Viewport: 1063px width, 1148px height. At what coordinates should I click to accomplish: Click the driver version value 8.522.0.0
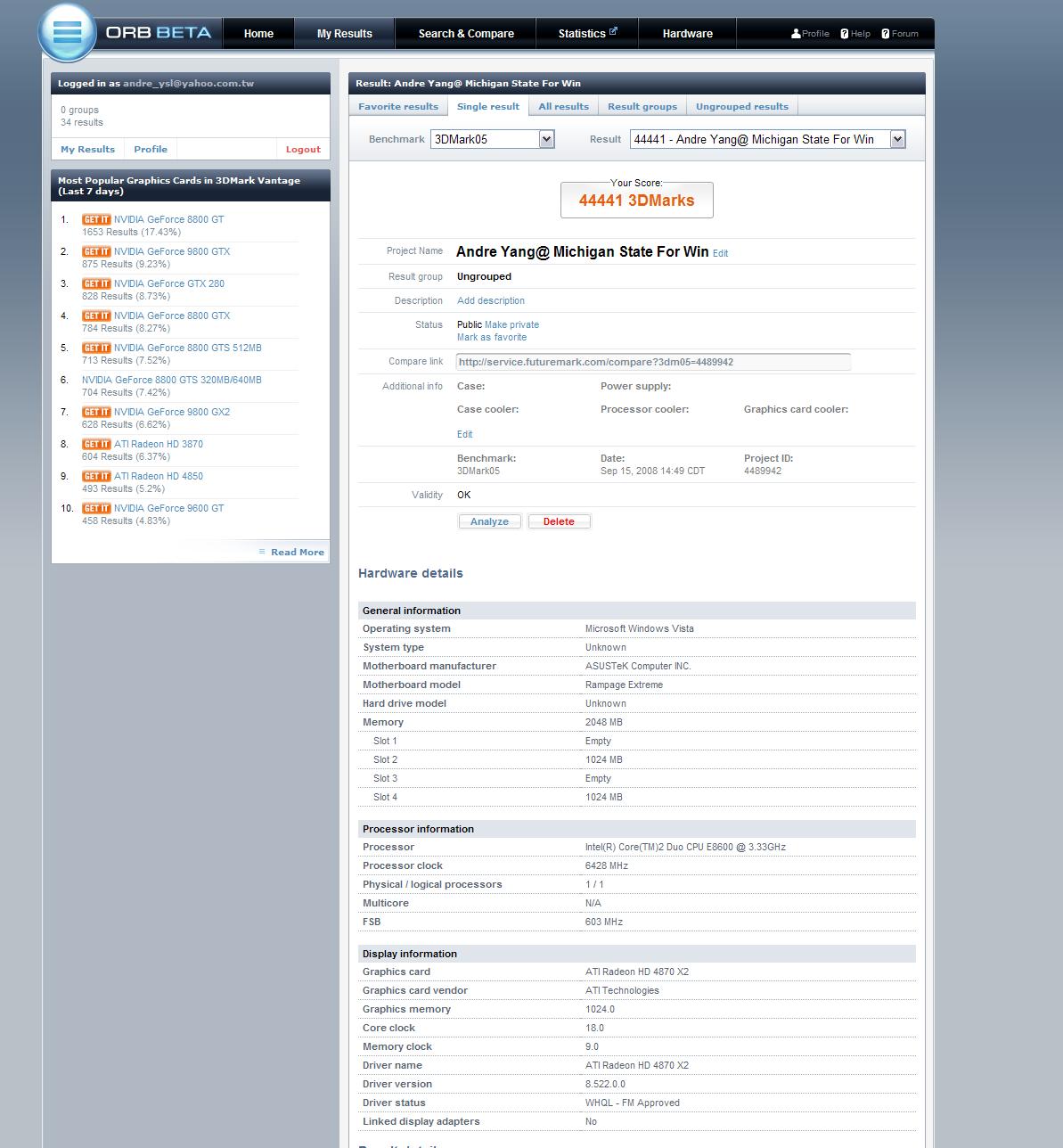(x=605, y=1084)
